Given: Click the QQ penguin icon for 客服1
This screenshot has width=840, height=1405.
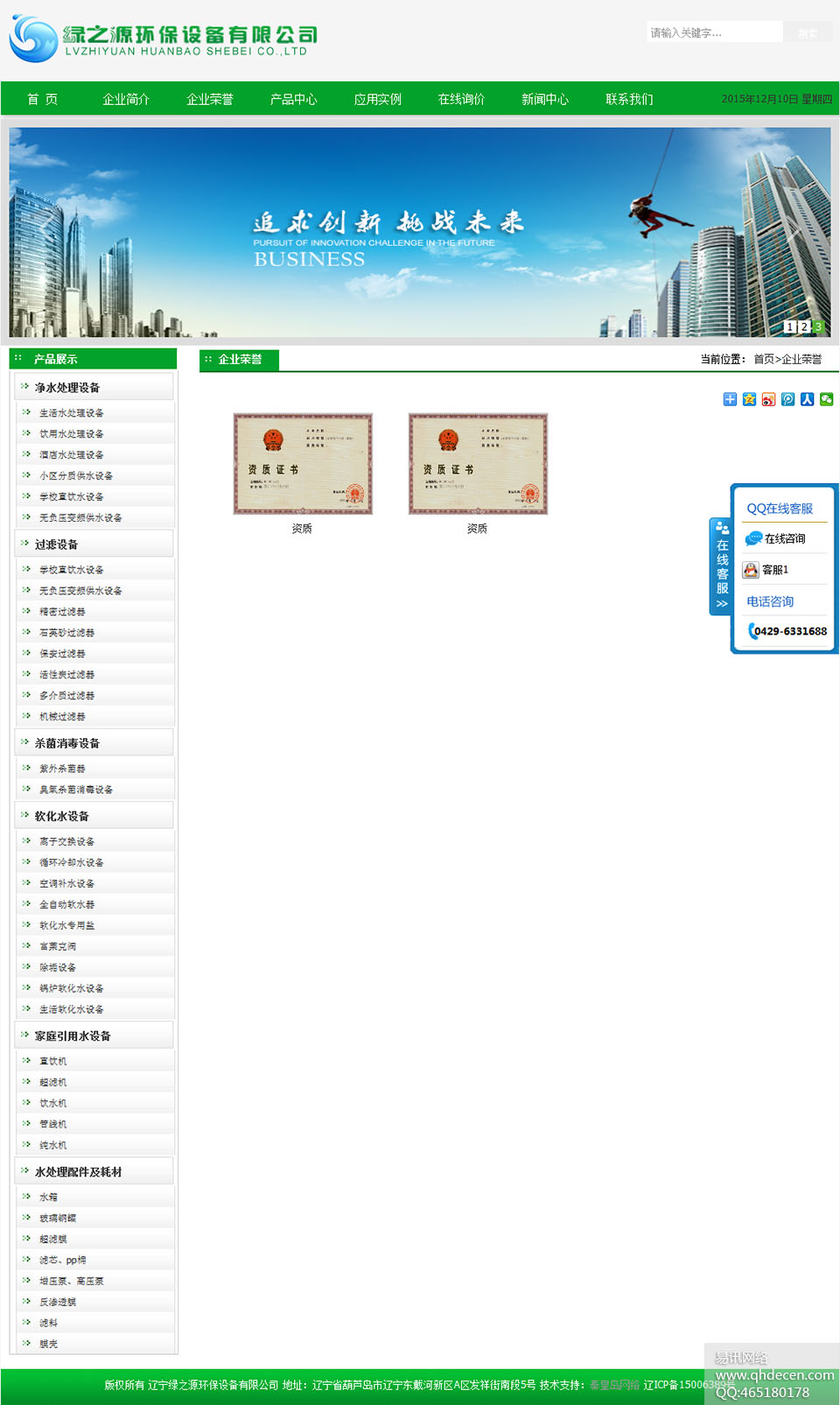Looking at the screenshot, I should click(x=751, y=570).
